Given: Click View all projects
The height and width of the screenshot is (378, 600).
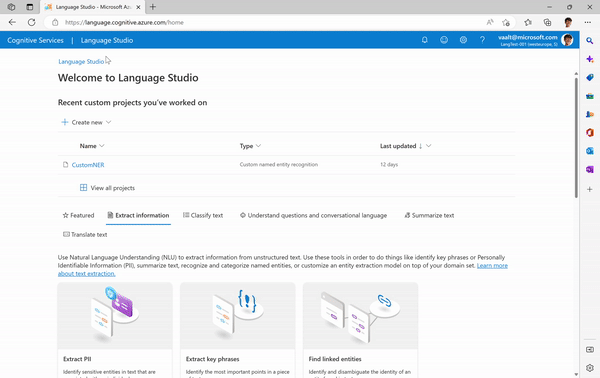Looking at the screenshot, I should tap(107, 188).
